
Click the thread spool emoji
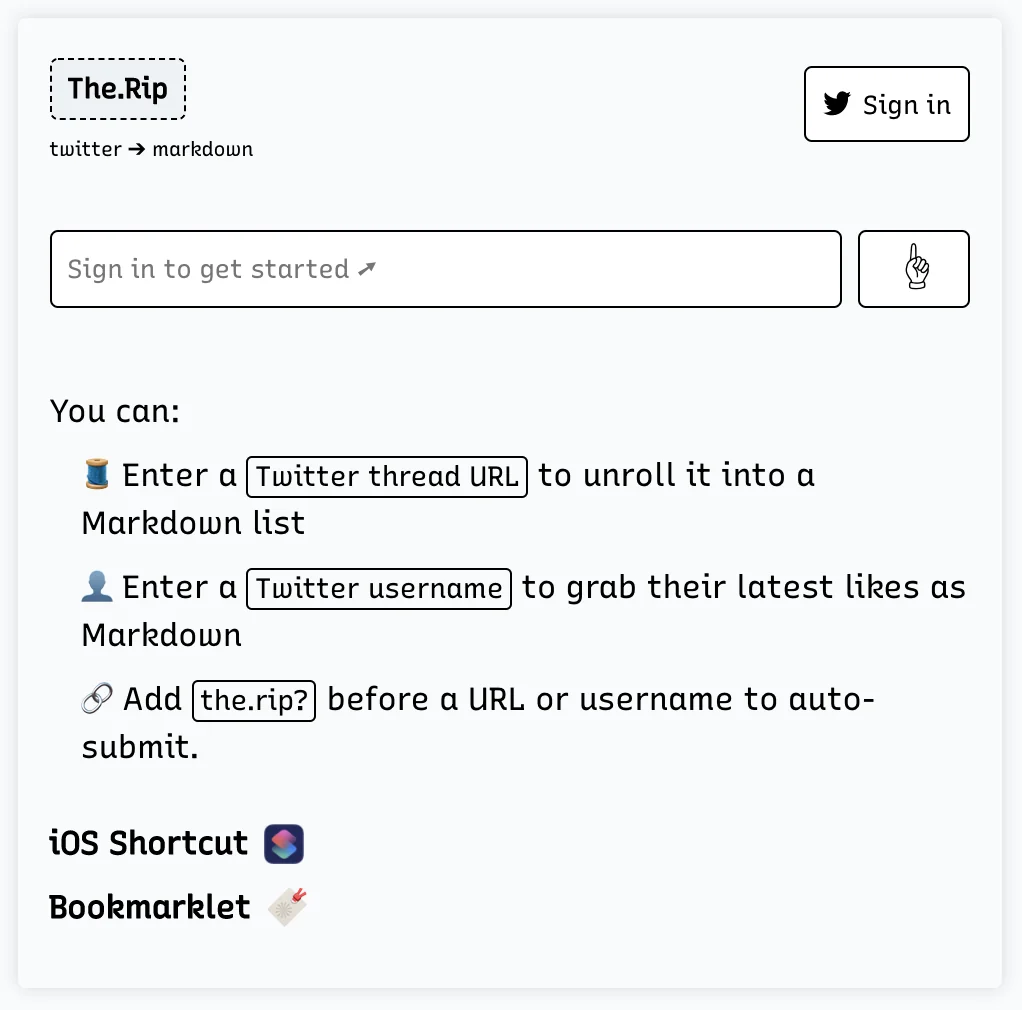[x=97, y=474]
